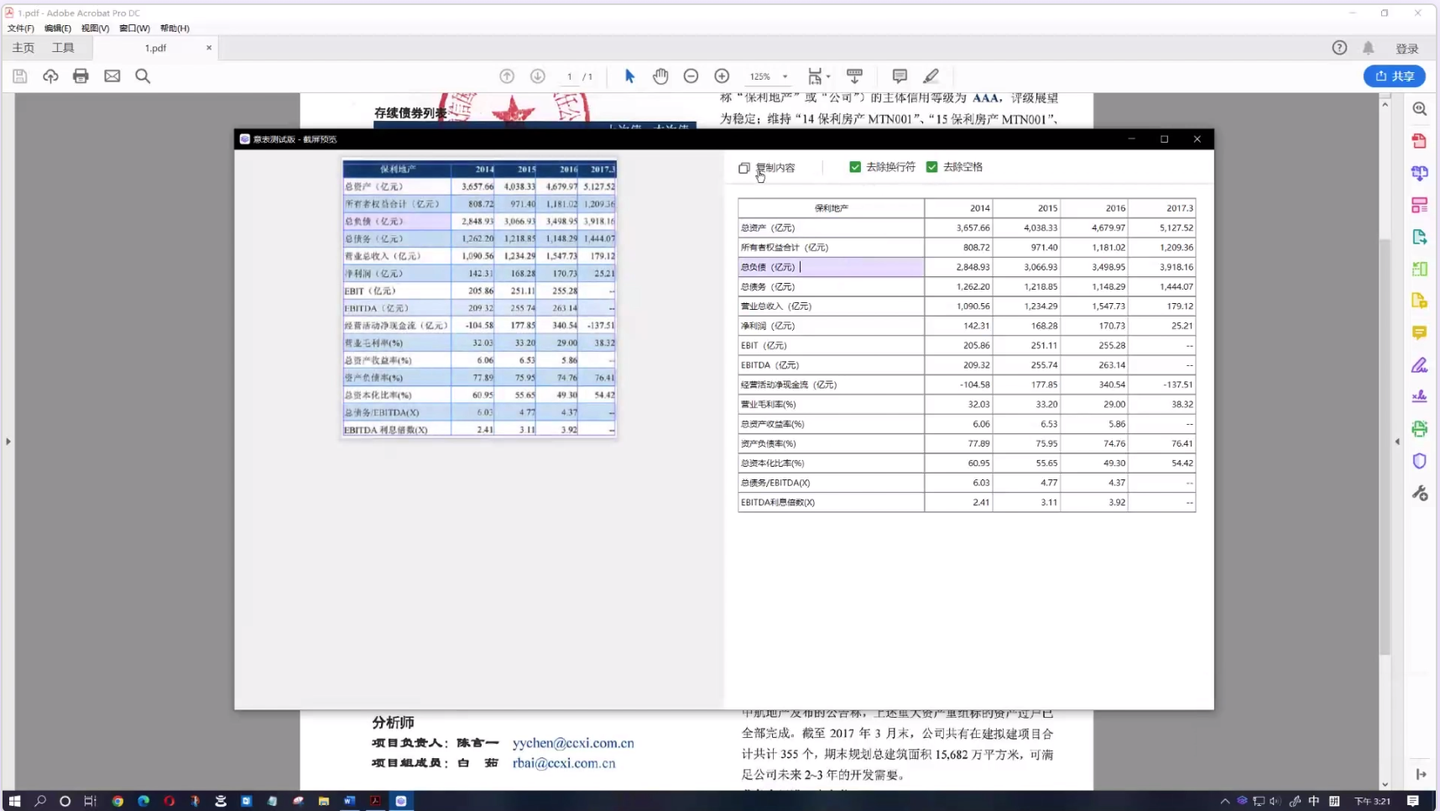This screenshot has width=1440, height=811.
Task: Click the blue 共享 button
Action: pyautogui.click(x=1394, y=76)
